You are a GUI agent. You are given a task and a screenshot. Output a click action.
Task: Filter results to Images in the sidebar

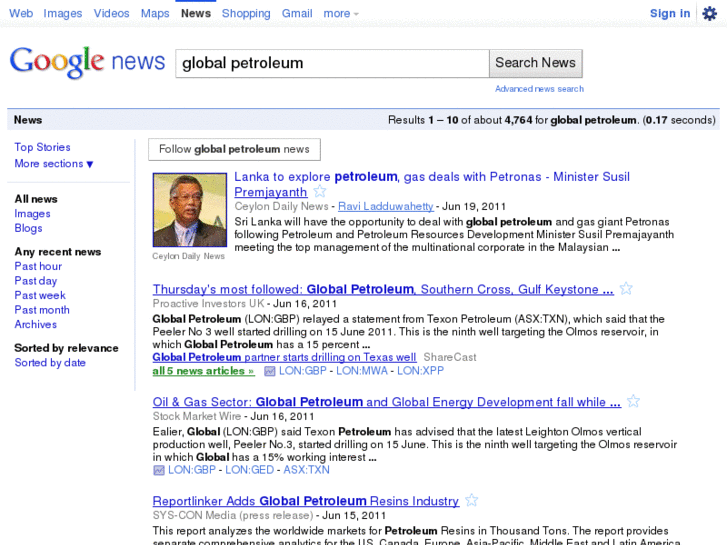click(32, 214)
